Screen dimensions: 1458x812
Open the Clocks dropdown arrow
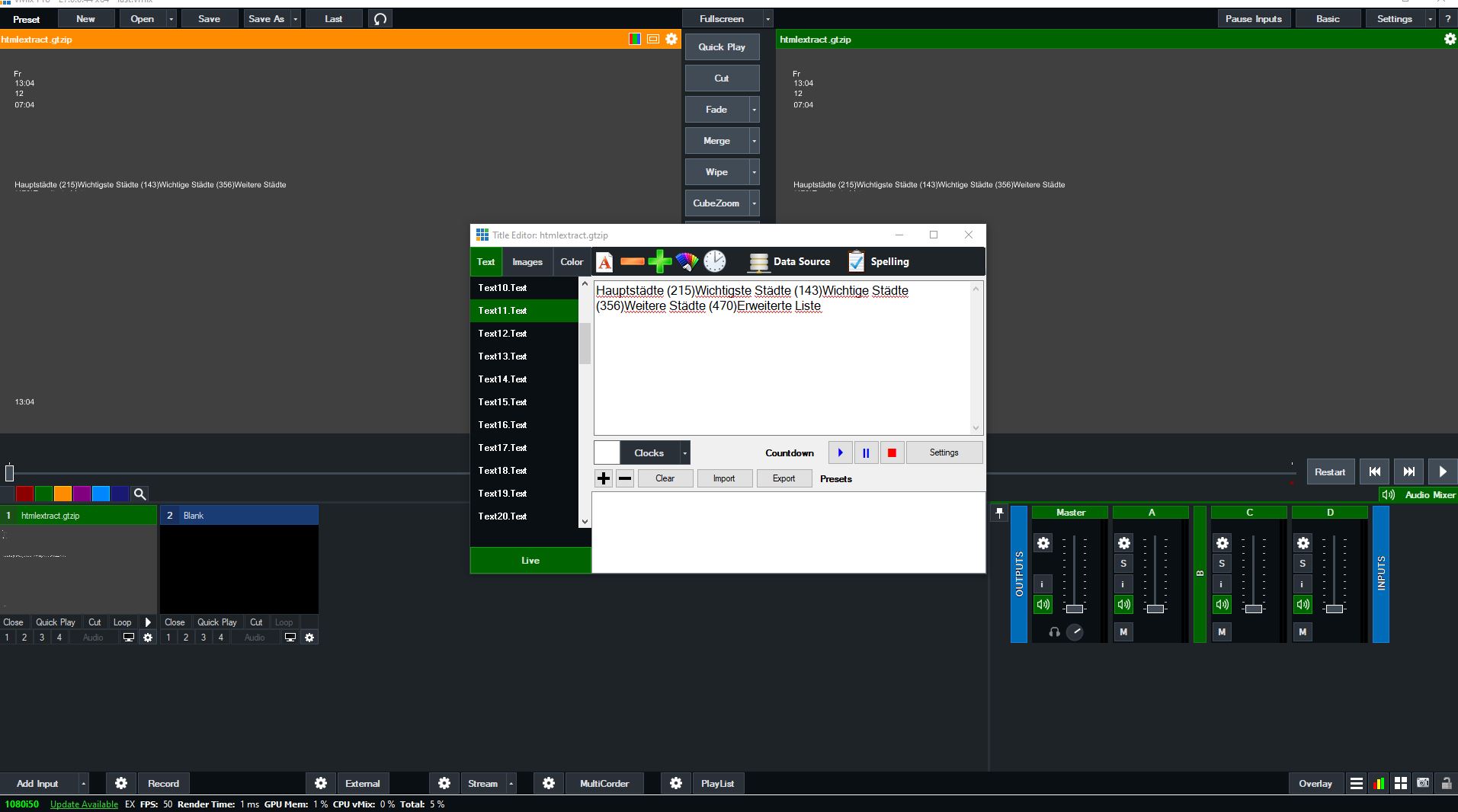pyautogui.click(x=684, y=453)
